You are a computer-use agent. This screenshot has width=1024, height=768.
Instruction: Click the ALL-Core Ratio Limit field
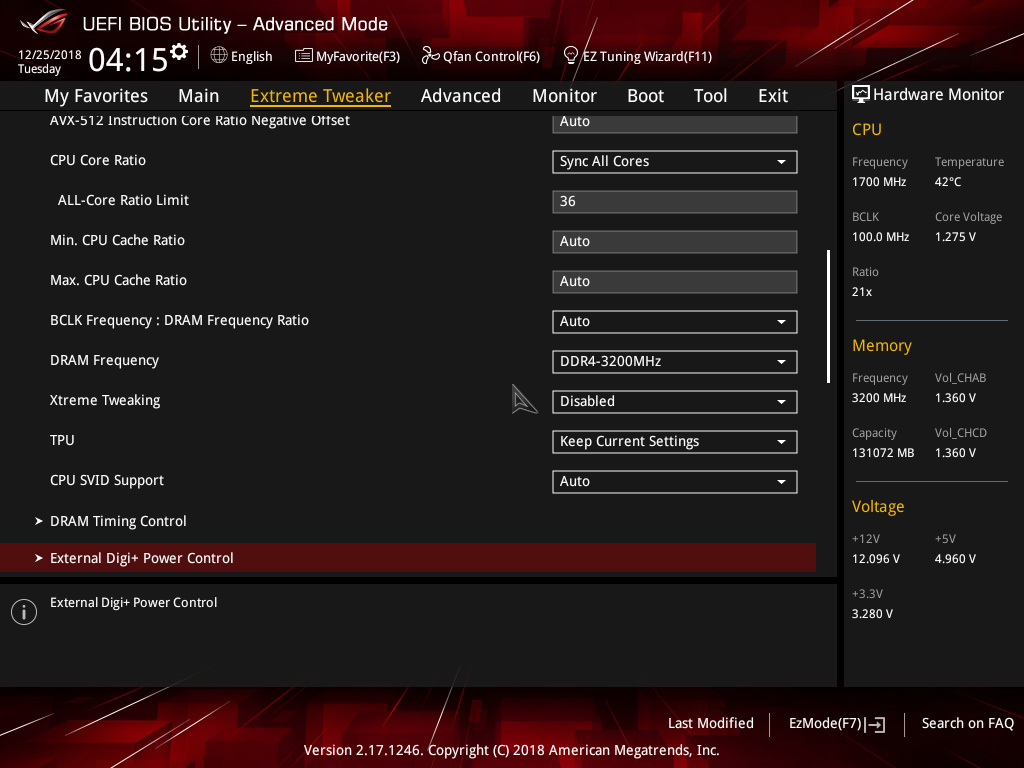(x=674, y=202)
